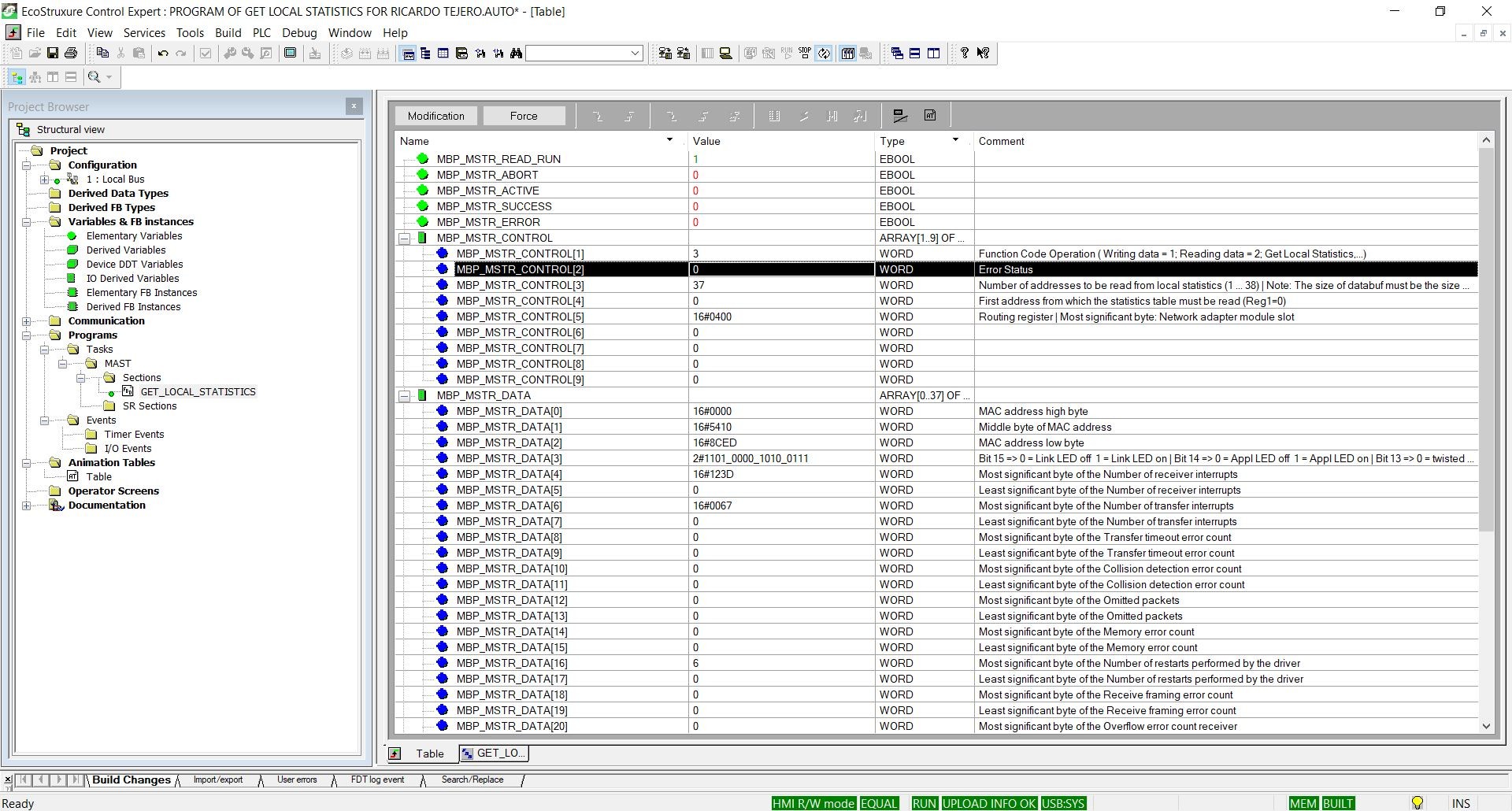This screenshot has width=1512, height=811.
Task: Click value cell of MBP_MSTR_READ_RUN
Action: coord(782,159)
